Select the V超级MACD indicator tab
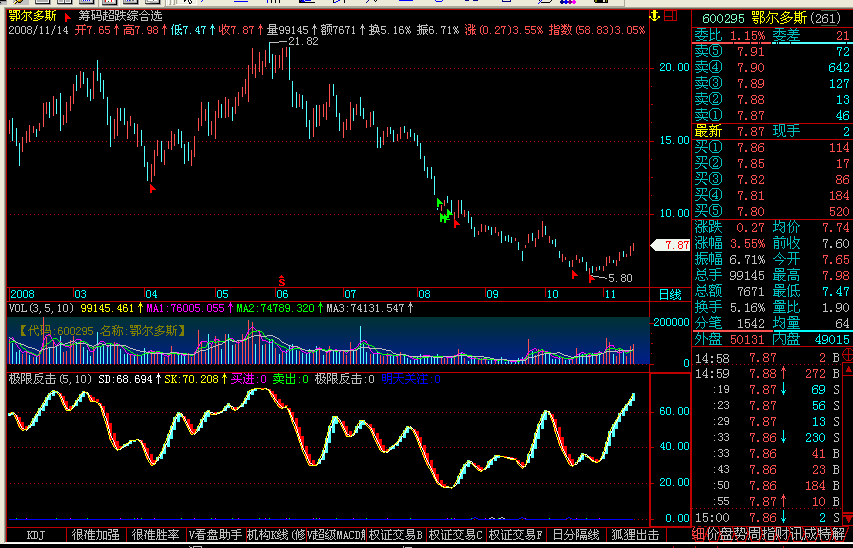 pyautogui.click(x=336, y=534)
